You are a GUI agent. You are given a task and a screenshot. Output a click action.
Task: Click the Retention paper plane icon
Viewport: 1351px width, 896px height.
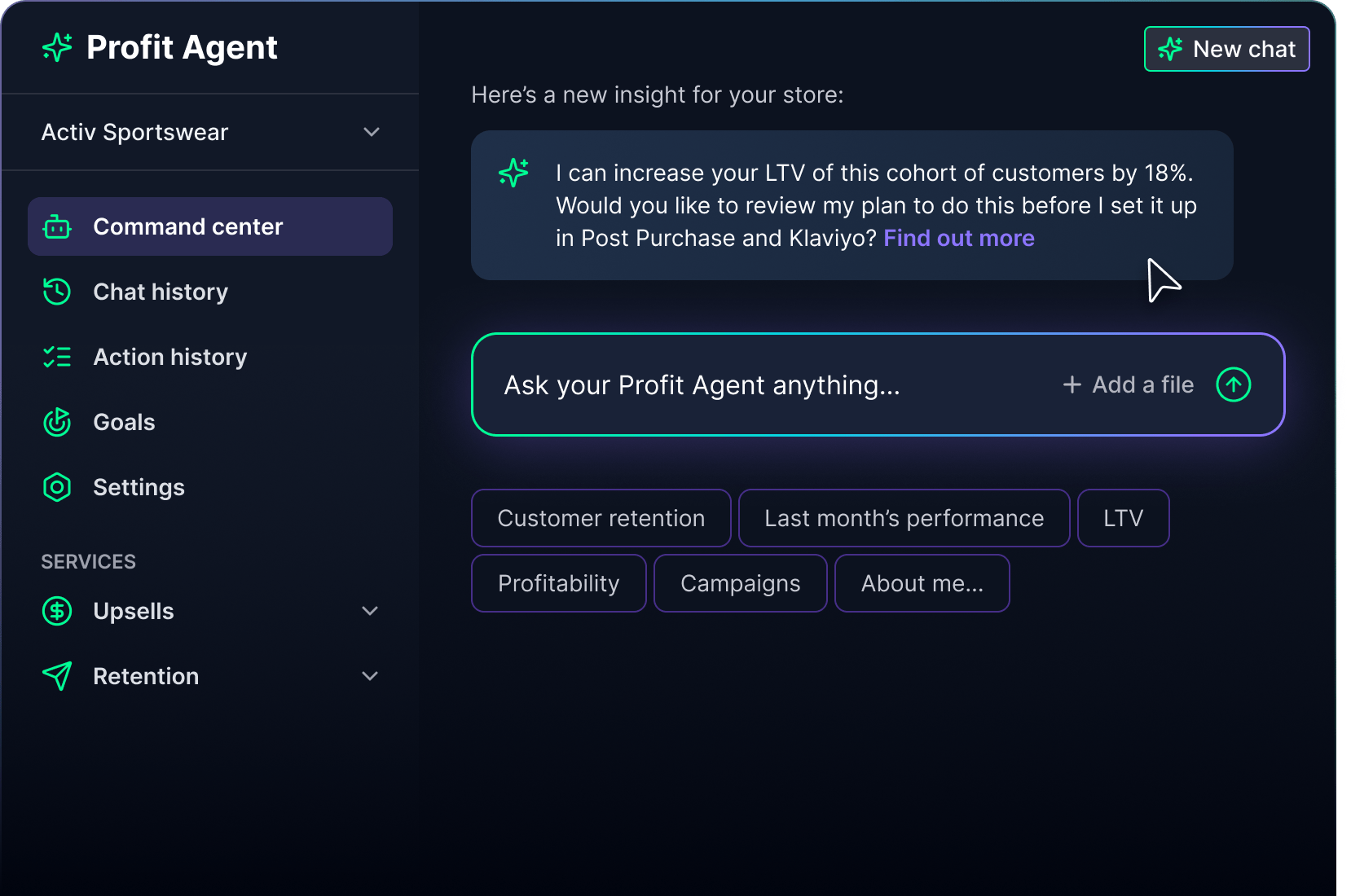[x=57, y=676]
